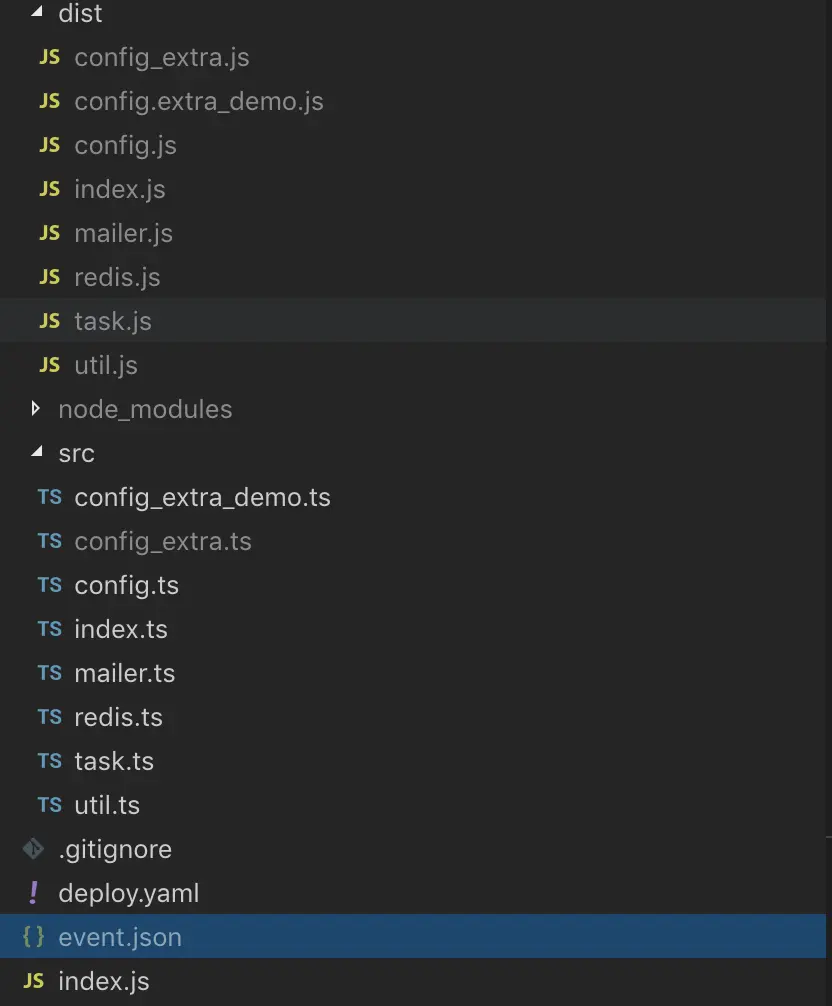
Task: Click the git icon beside .gitignore
Action: point(33,849)
